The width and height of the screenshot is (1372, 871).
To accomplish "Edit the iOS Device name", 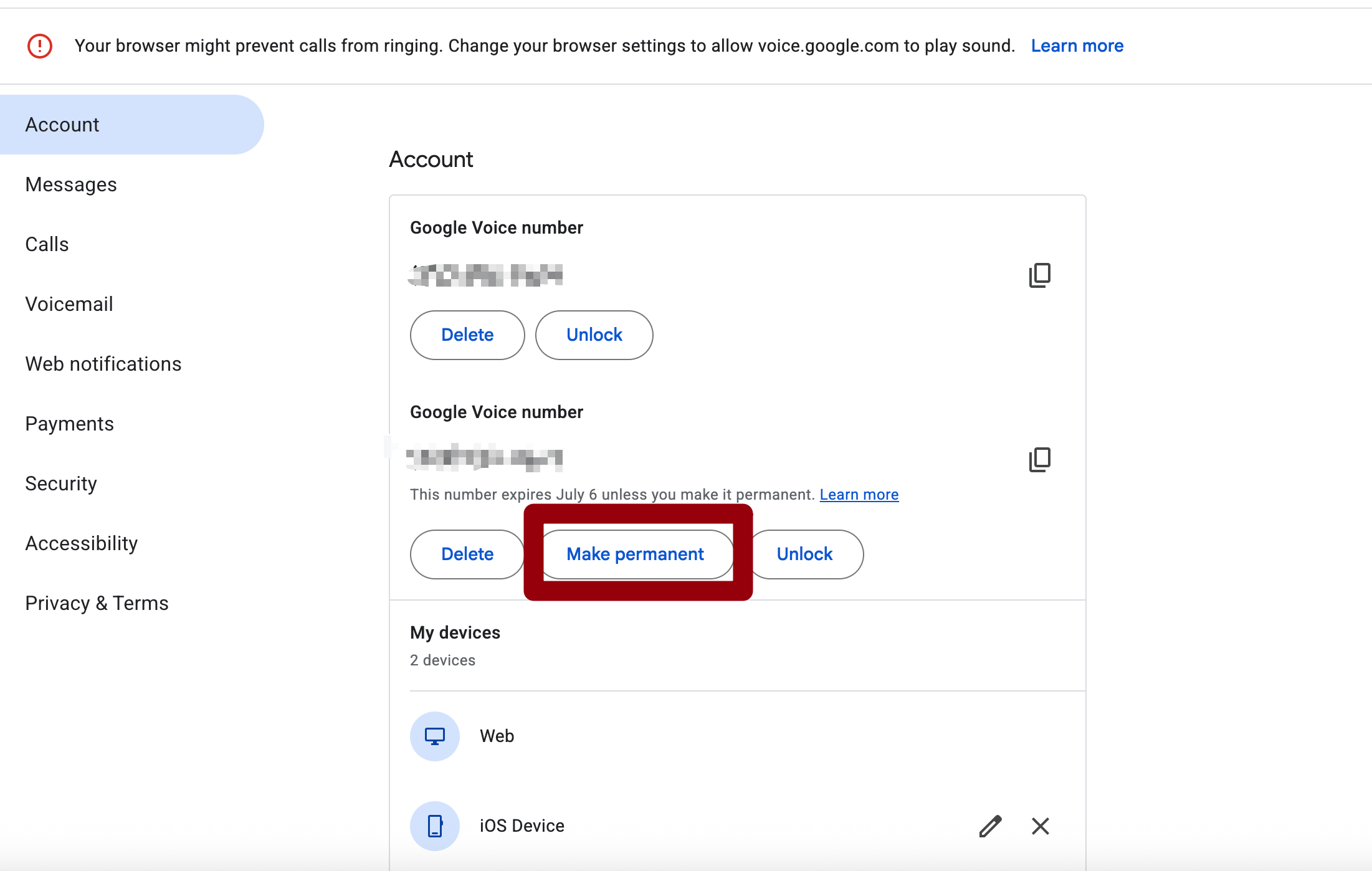I will (x=990, y=826).
